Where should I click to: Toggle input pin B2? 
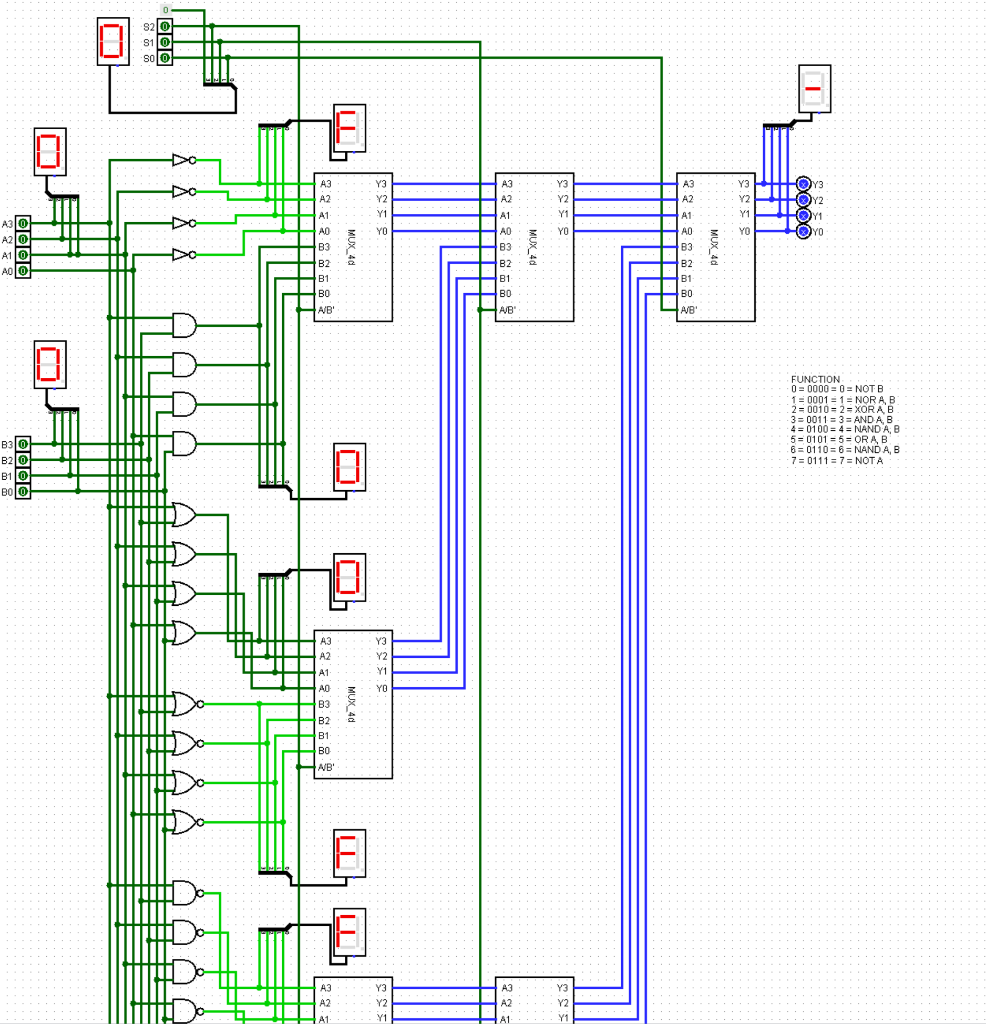coord(23,460)
